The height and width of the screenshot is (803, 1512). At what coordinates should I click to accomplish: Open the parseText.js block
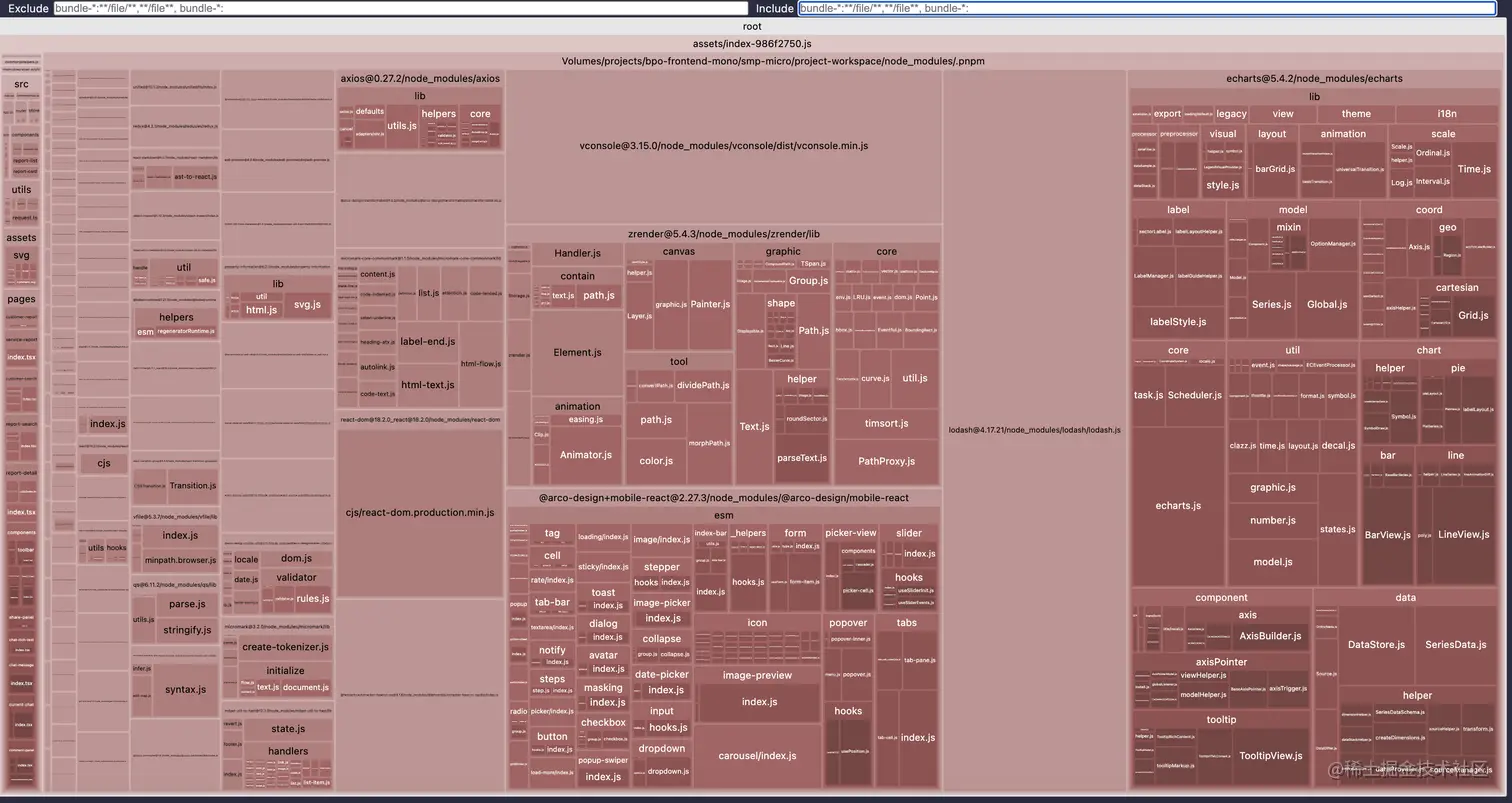click(802, 458)
